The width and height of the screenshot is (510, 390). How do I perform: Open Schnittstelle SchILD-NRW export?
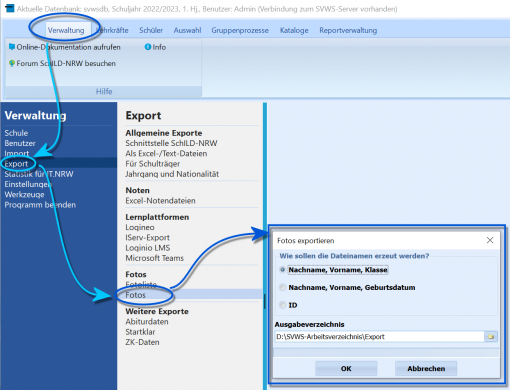coord(171,143)
